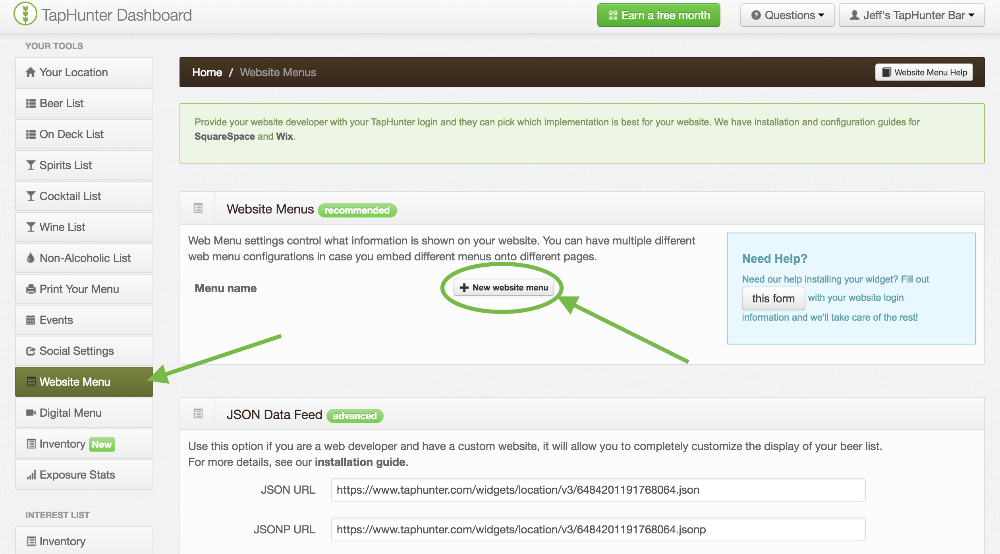Viewport: 1000px width, 554px height.
Task: Click Earn a free month button
Action: click(x=658, y=15)
